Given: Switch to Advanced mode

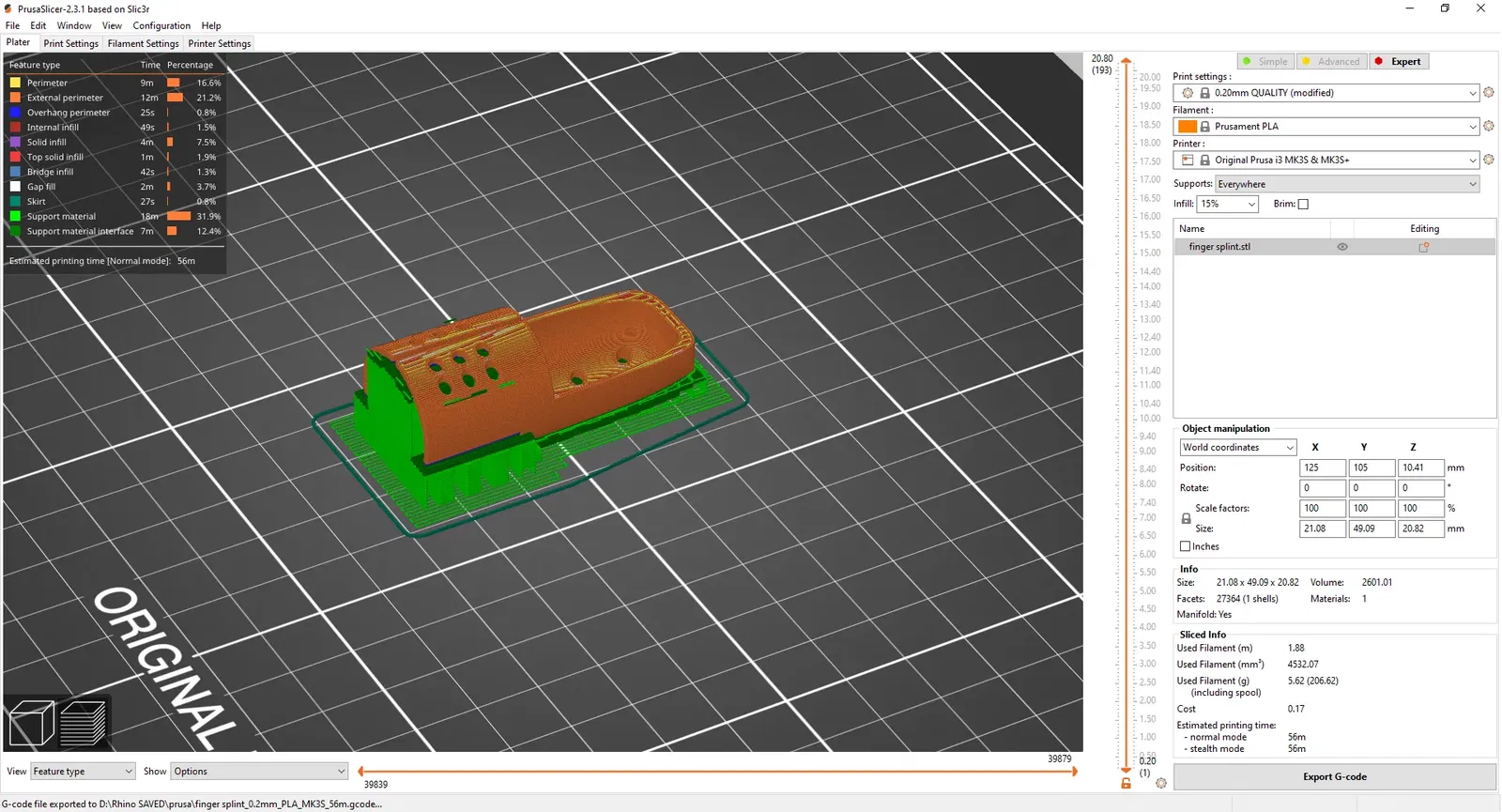Looking at the screenshot, I should tap(1331, 62).
